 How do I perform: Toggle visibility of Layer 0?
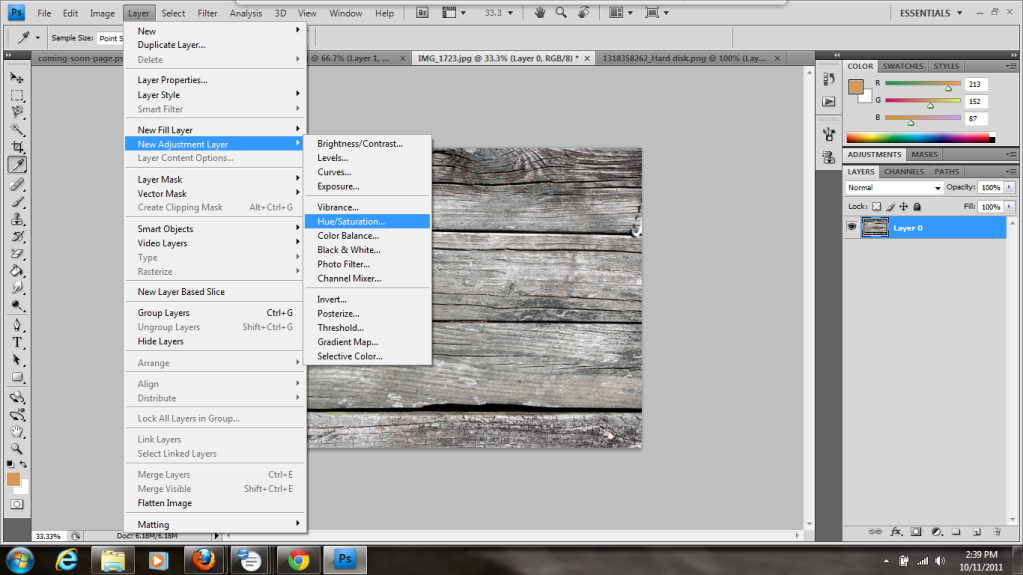851,227
